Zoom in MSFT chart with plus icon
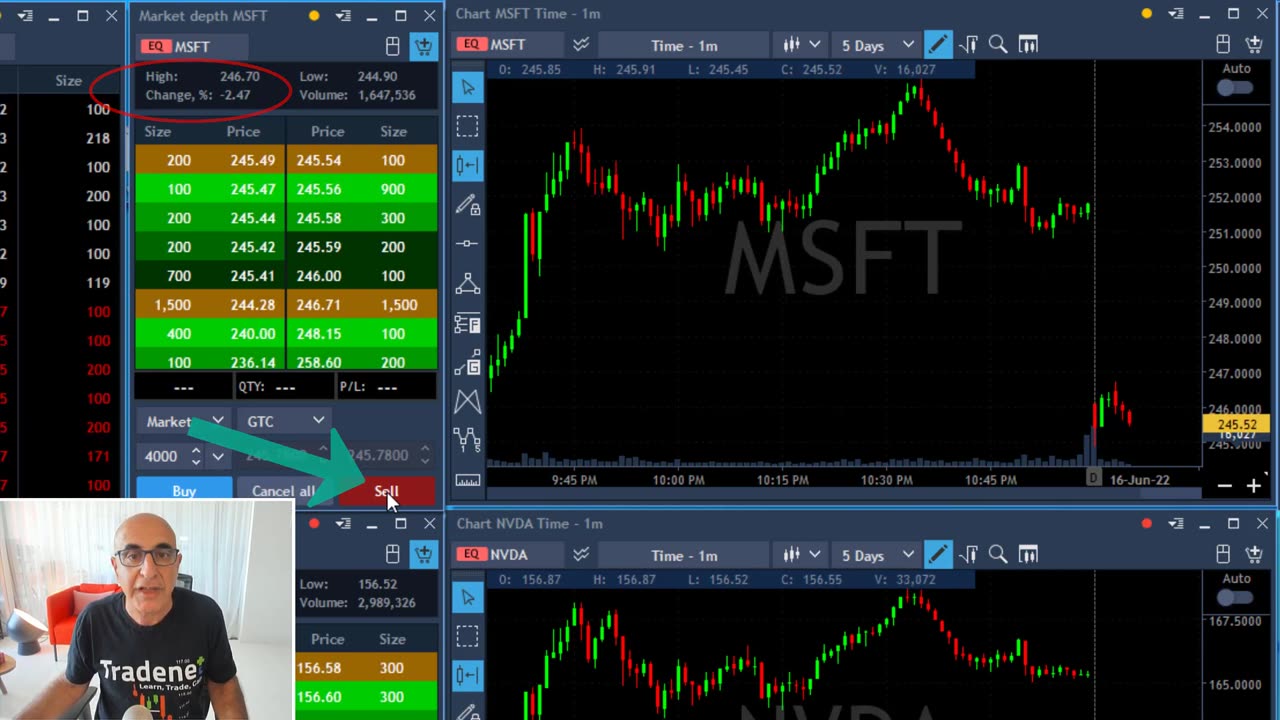Screen dimensions: 1280x720 (1254, 486)
